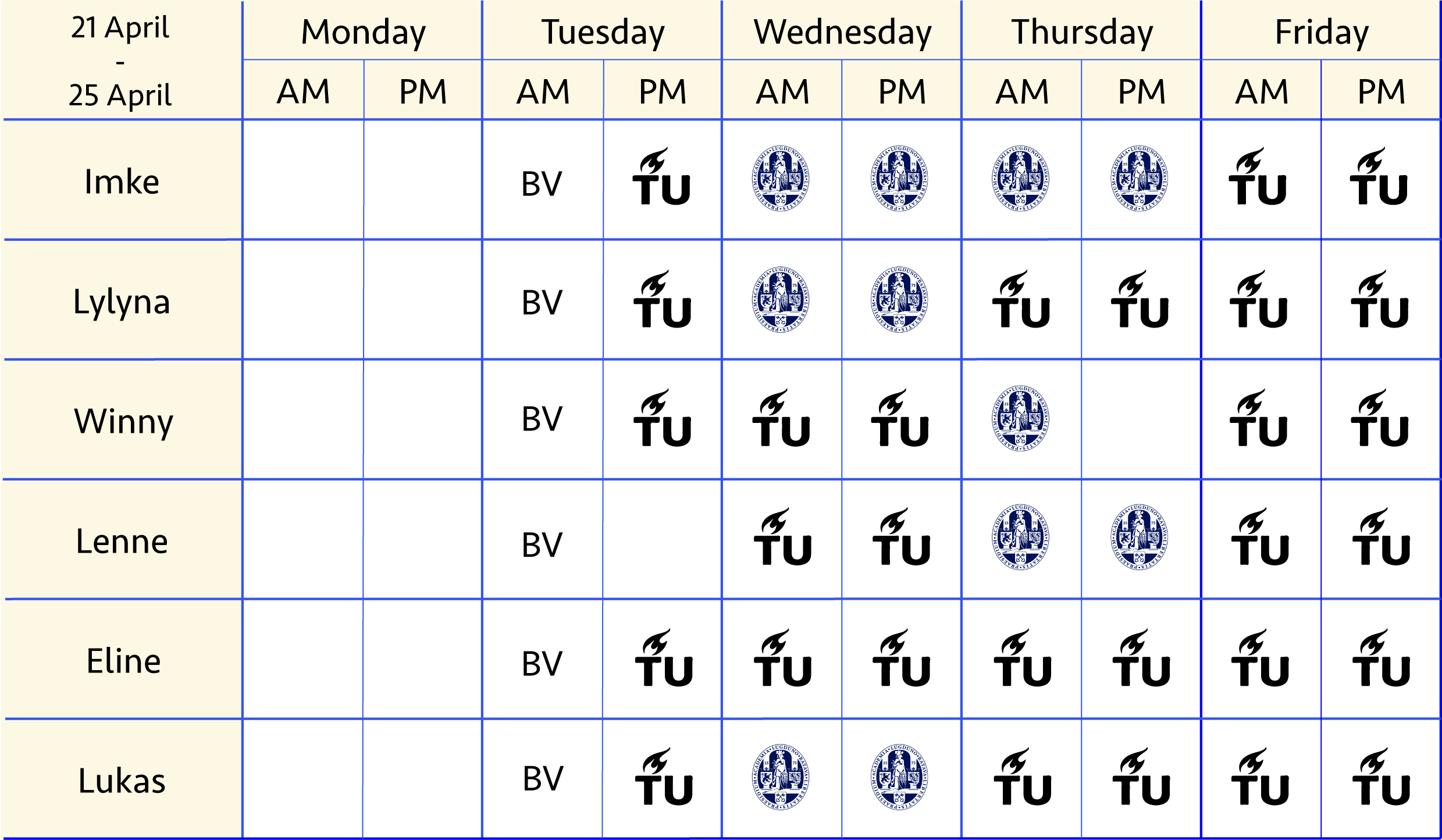Select Lenne's empty Tuesday PM cell
Viewport: 1442px width, 840px height.
click(x=662, y=539)
